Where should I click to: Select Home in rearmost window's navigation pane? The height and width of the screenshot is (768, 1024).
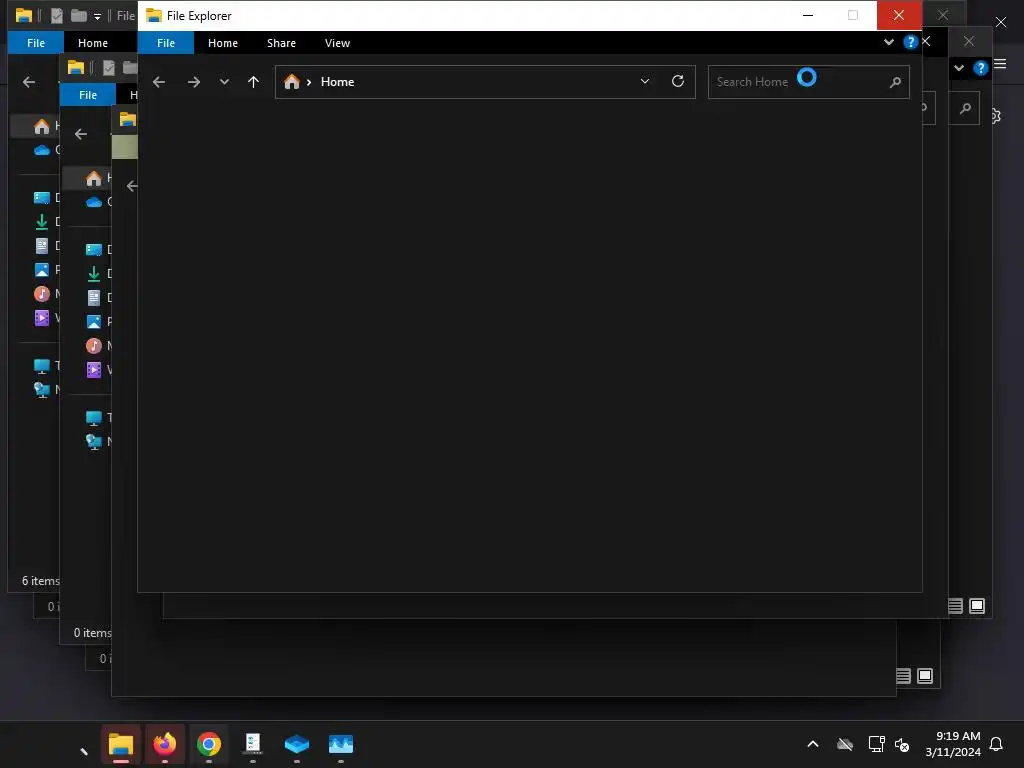pyautogui.click(x=42, y=125)
